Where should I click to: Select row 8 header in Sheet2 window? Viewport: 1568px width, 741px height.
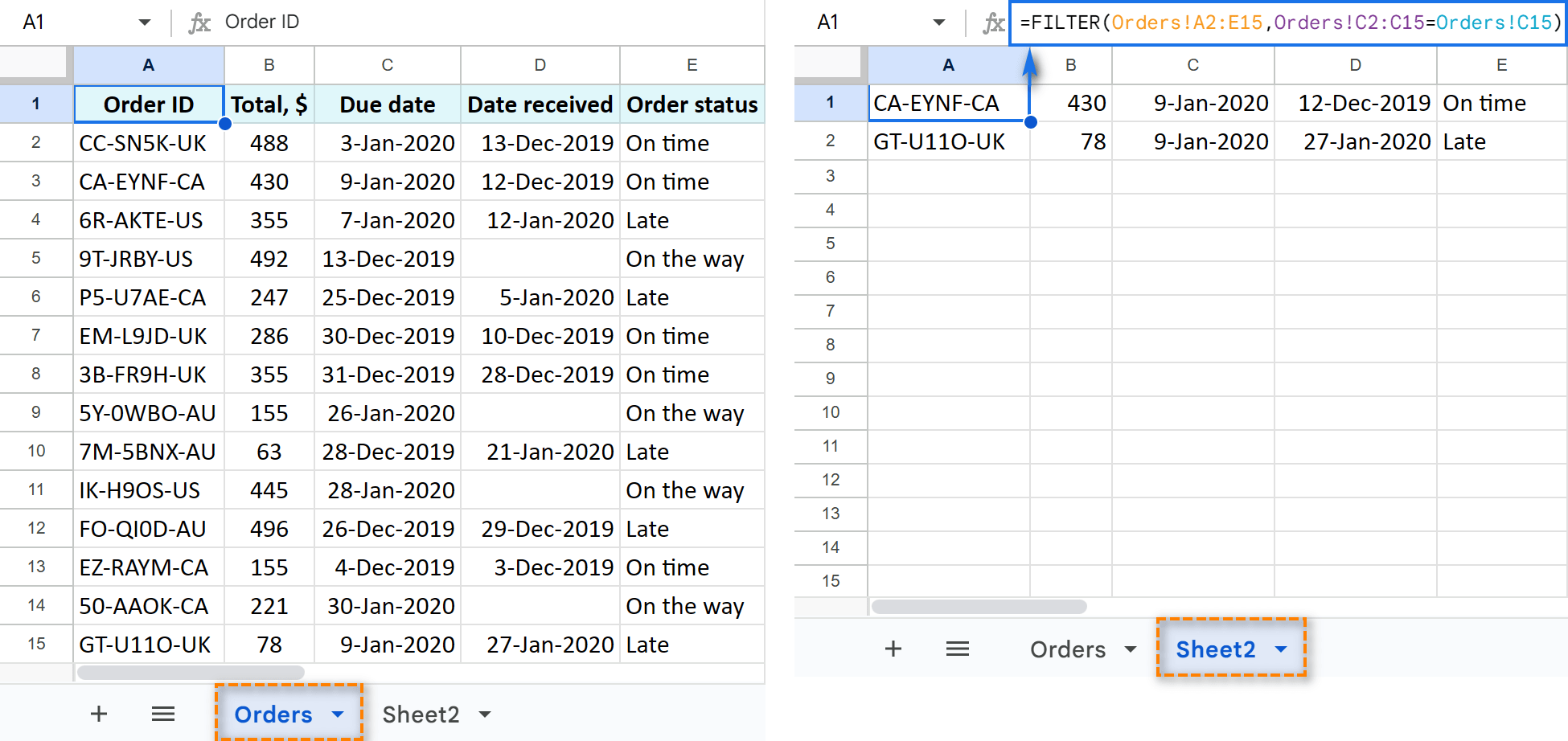(x=831, y=344)
